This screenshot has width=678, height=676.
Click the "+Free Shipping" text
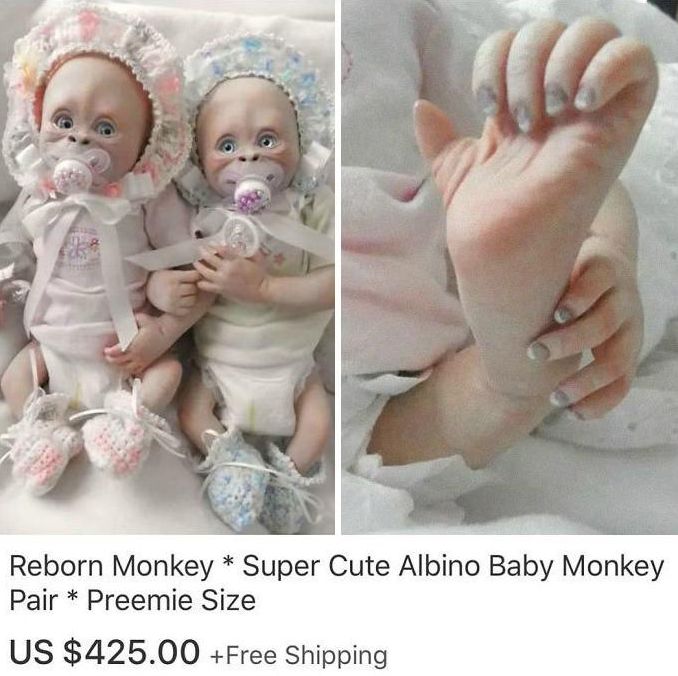tap(299, 655)
